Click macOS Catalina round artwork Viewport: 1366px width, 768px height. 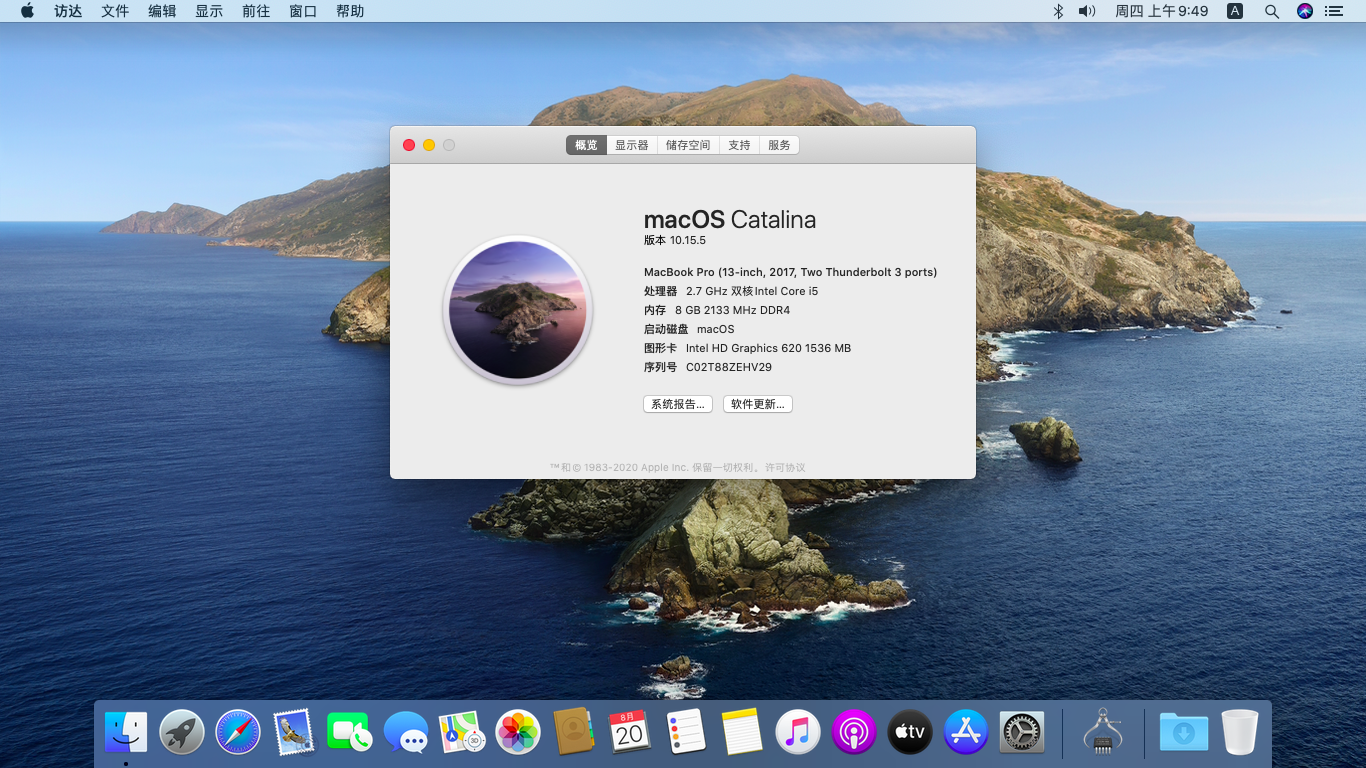click(x=518, y=310)
